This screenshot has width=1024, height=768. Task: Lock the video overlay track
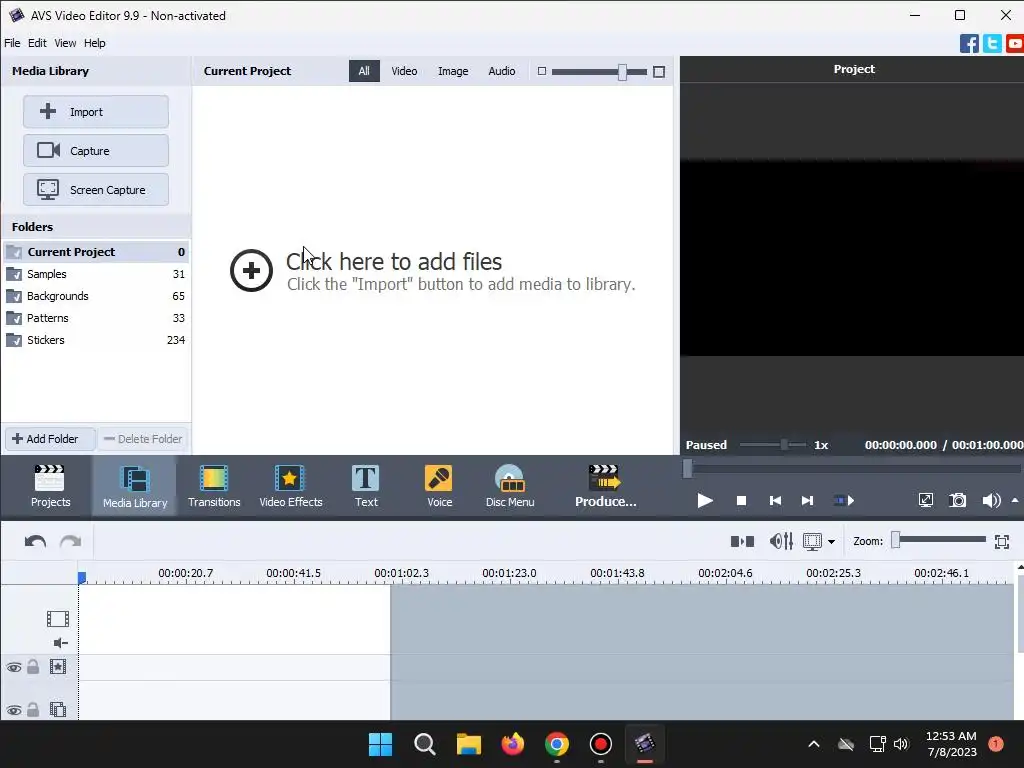33,709
